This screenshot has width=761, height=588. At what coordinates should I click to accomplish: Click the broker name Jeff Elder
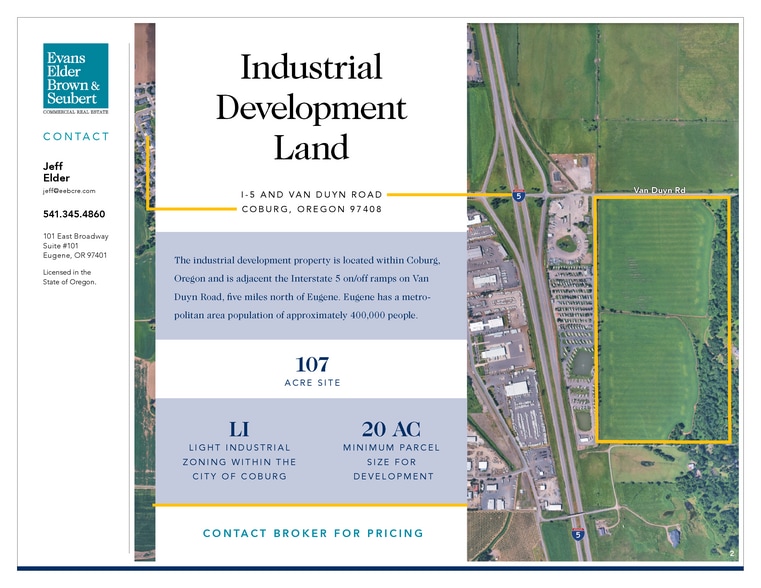[56, 172]
